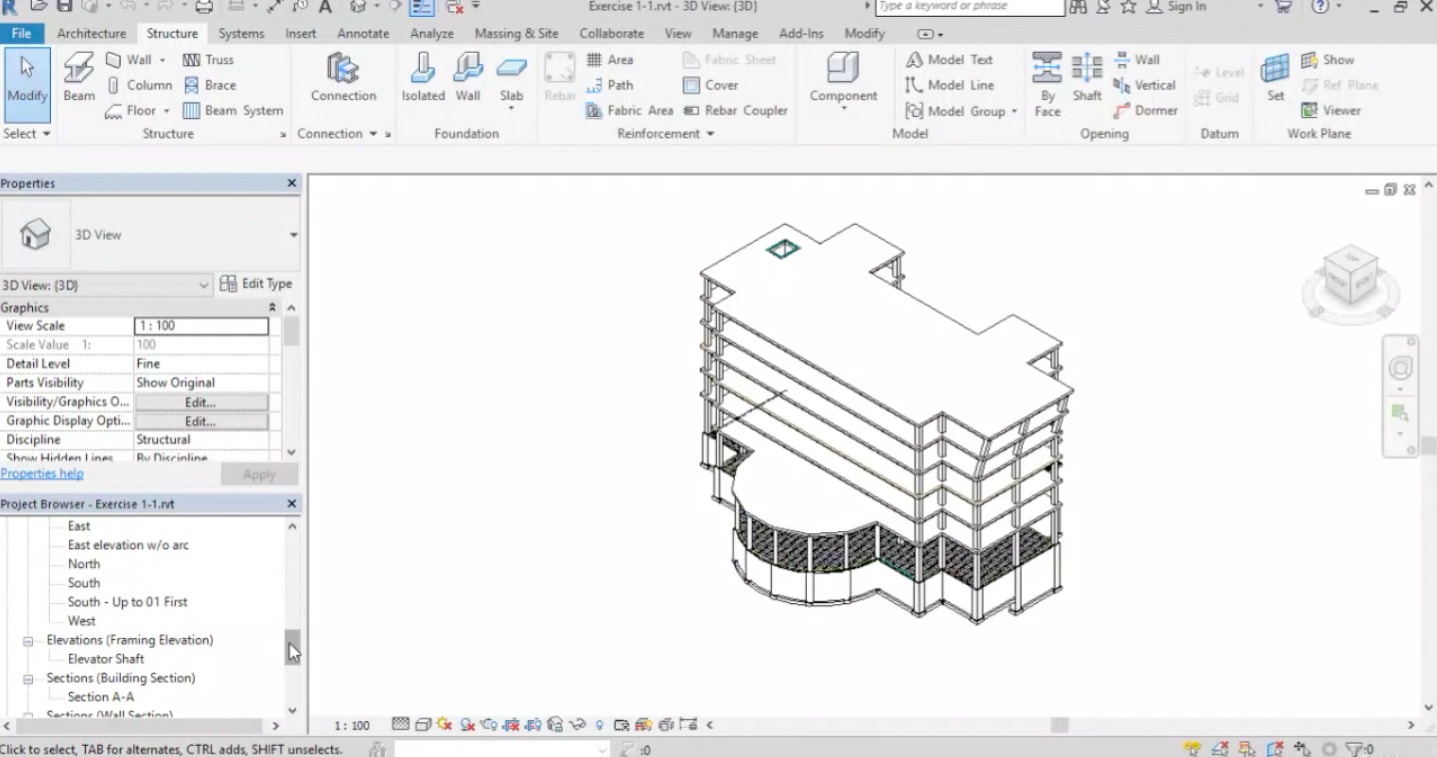
Task: Switch to the Architecture ribbon tab
Action: pos(91,33)
